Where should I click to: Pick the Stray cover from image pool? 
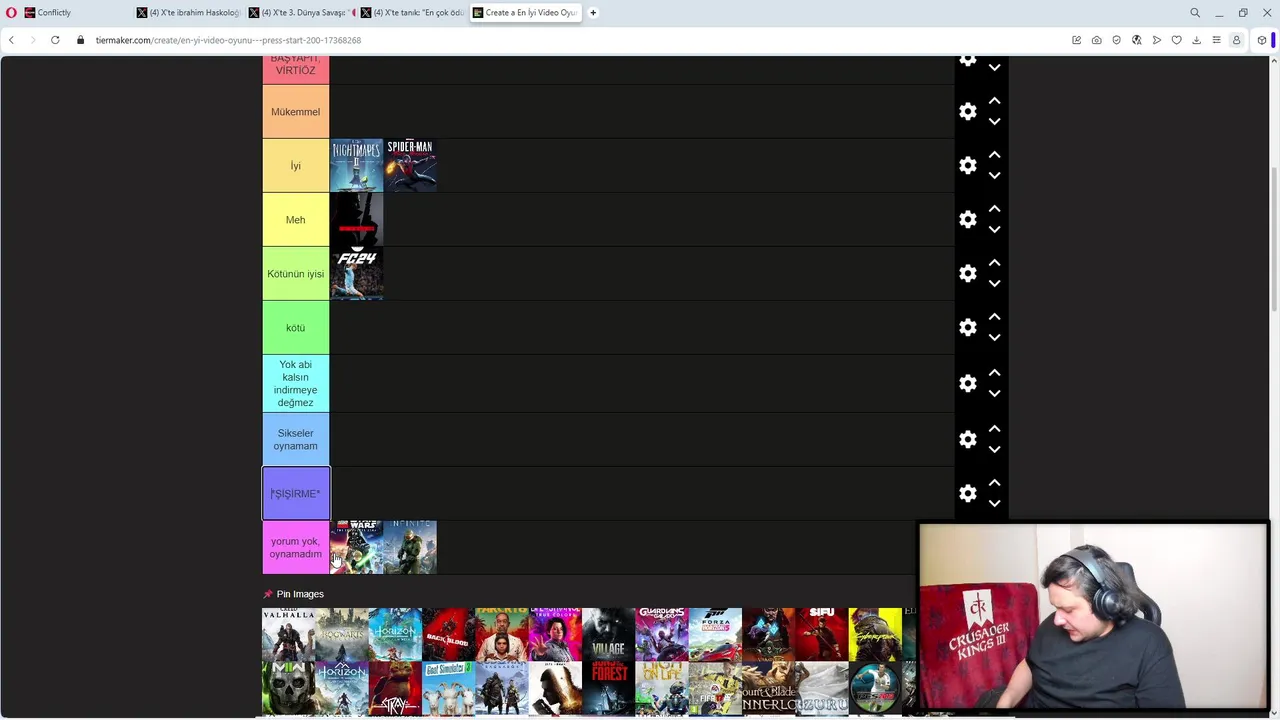pyautogui.click(x=395, y=688)
